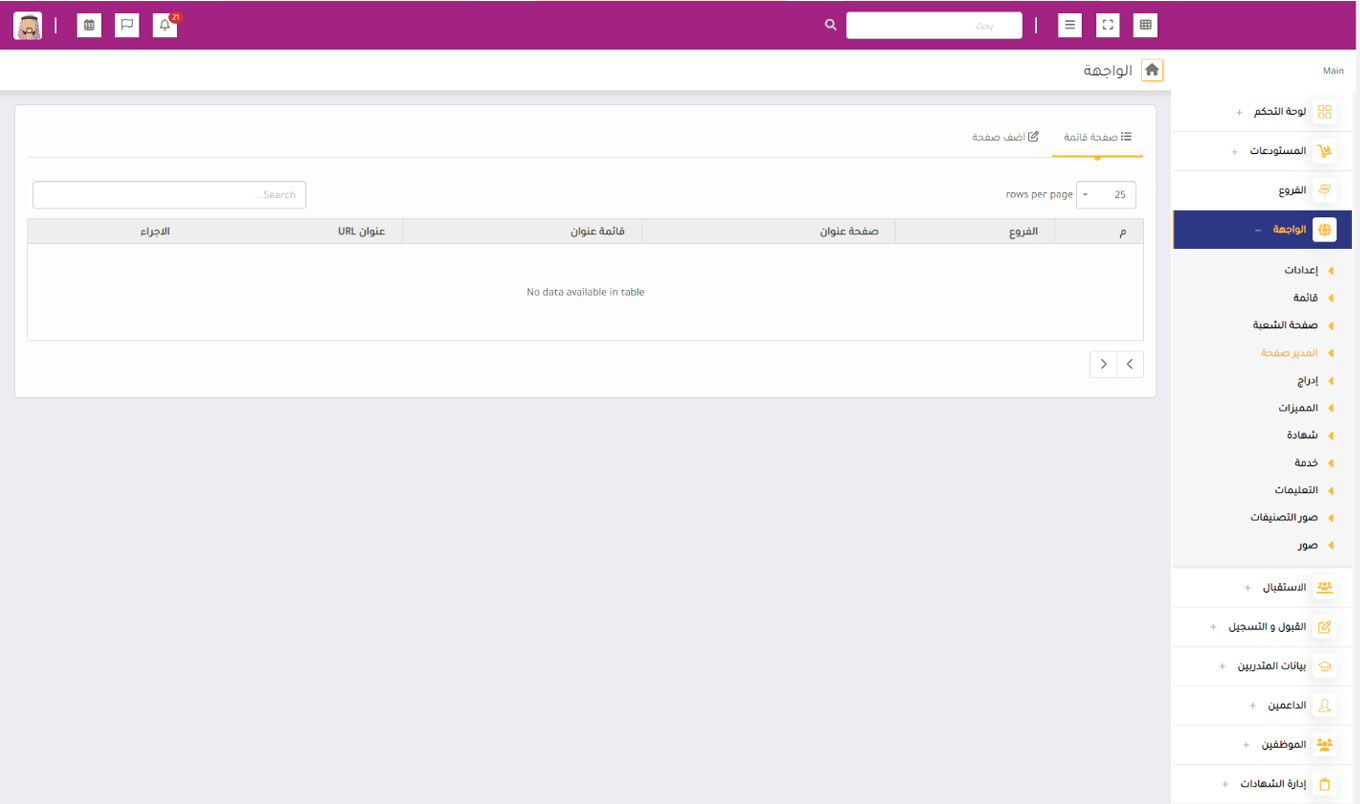Sort table by صفحة عنوان column header
This screenshot has width=1360, height=804.
[x=849, y=232]
